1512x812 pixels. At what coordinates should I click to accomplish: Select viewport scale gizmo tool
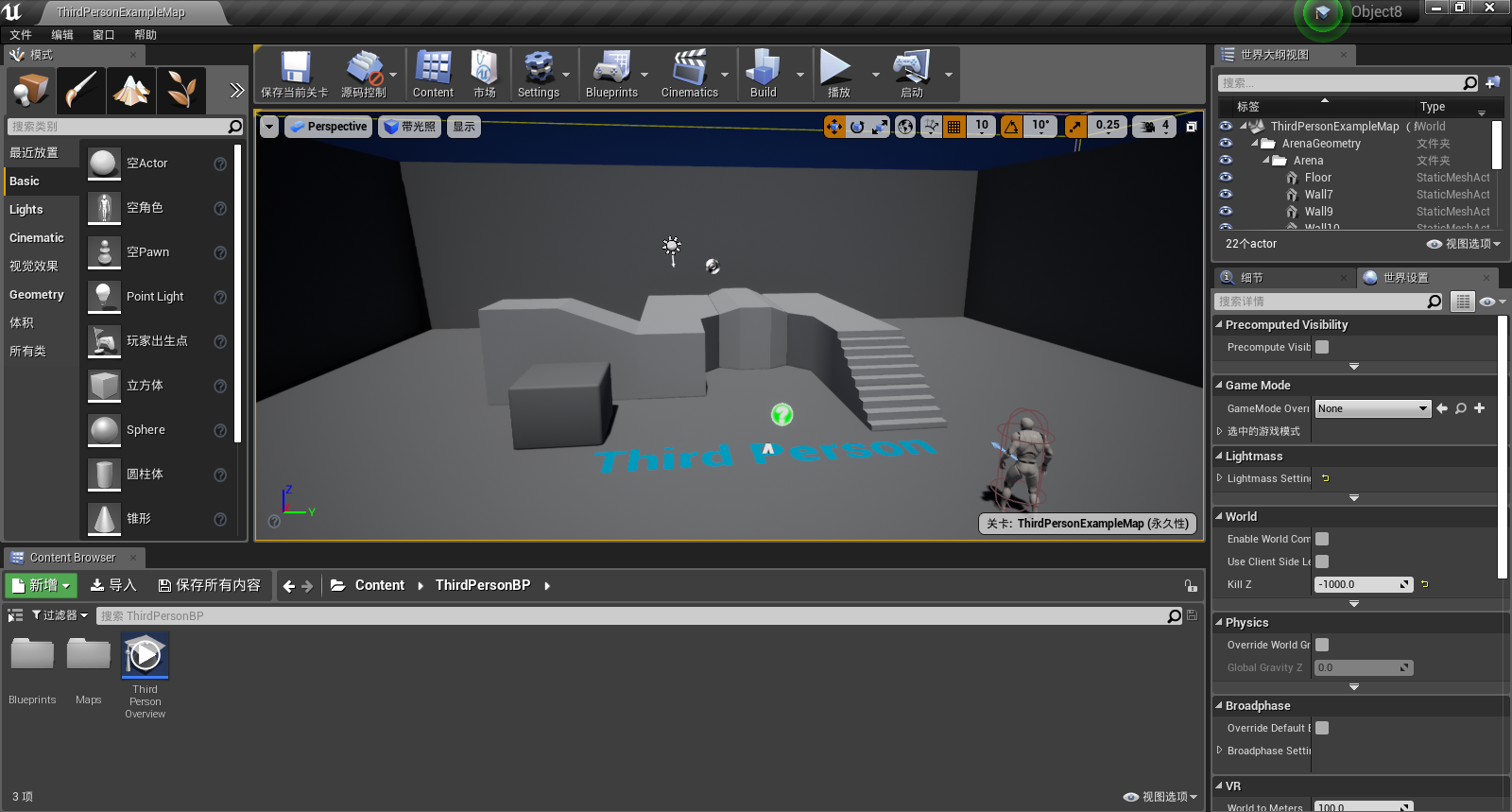coord(880,127)
